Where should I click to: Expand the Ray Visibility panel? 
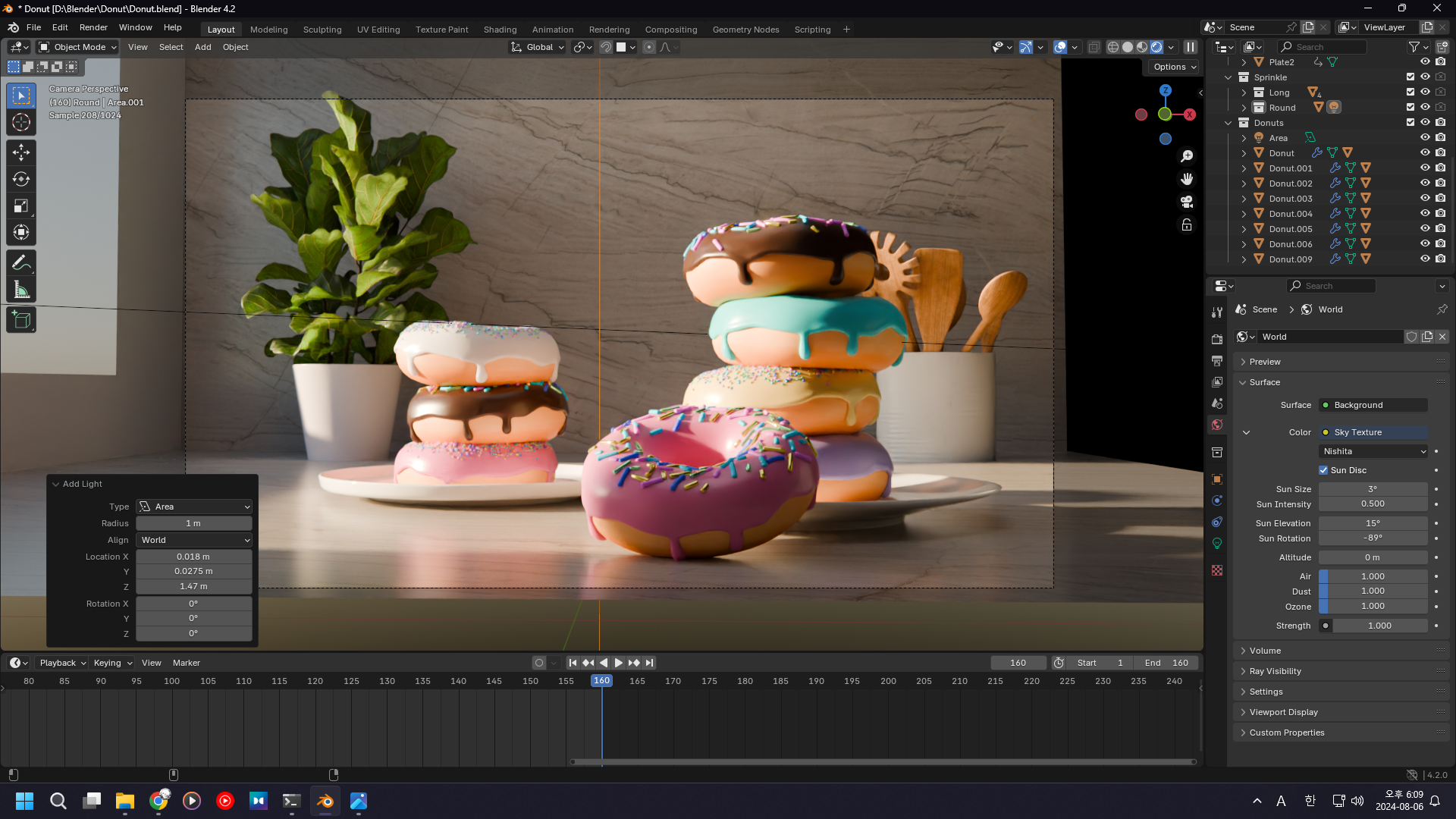coord(1275,671)
